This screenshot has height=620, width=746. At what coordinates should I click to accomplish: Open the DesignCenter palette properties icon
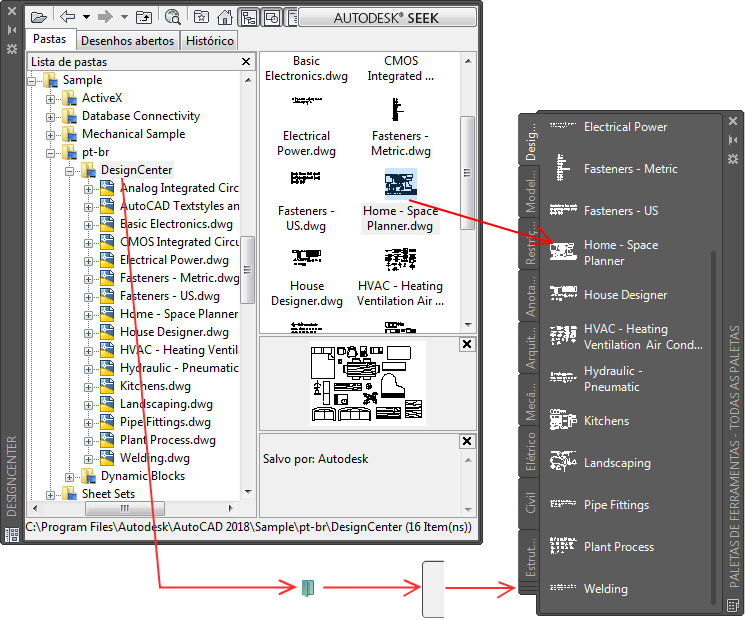pos(12,534)
